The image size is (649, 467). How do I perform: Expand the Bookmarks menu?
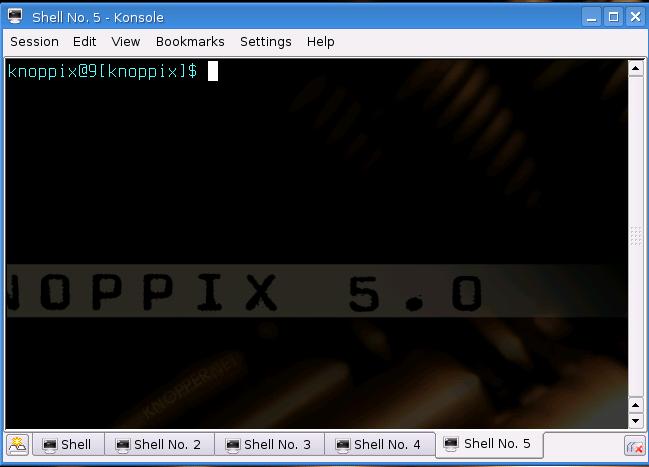[x=190, y=42]
